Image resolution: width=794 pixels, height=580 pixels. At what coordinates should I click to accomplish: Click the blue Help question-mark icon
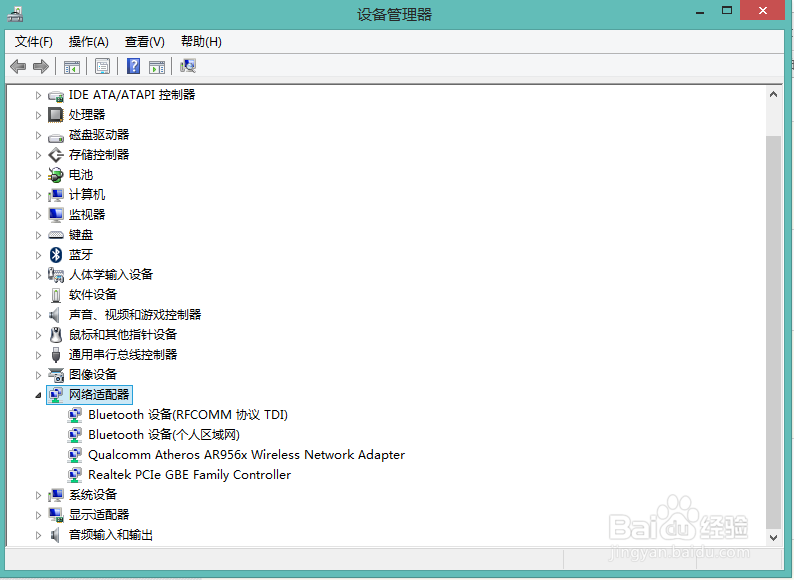[x=133, y=66]
